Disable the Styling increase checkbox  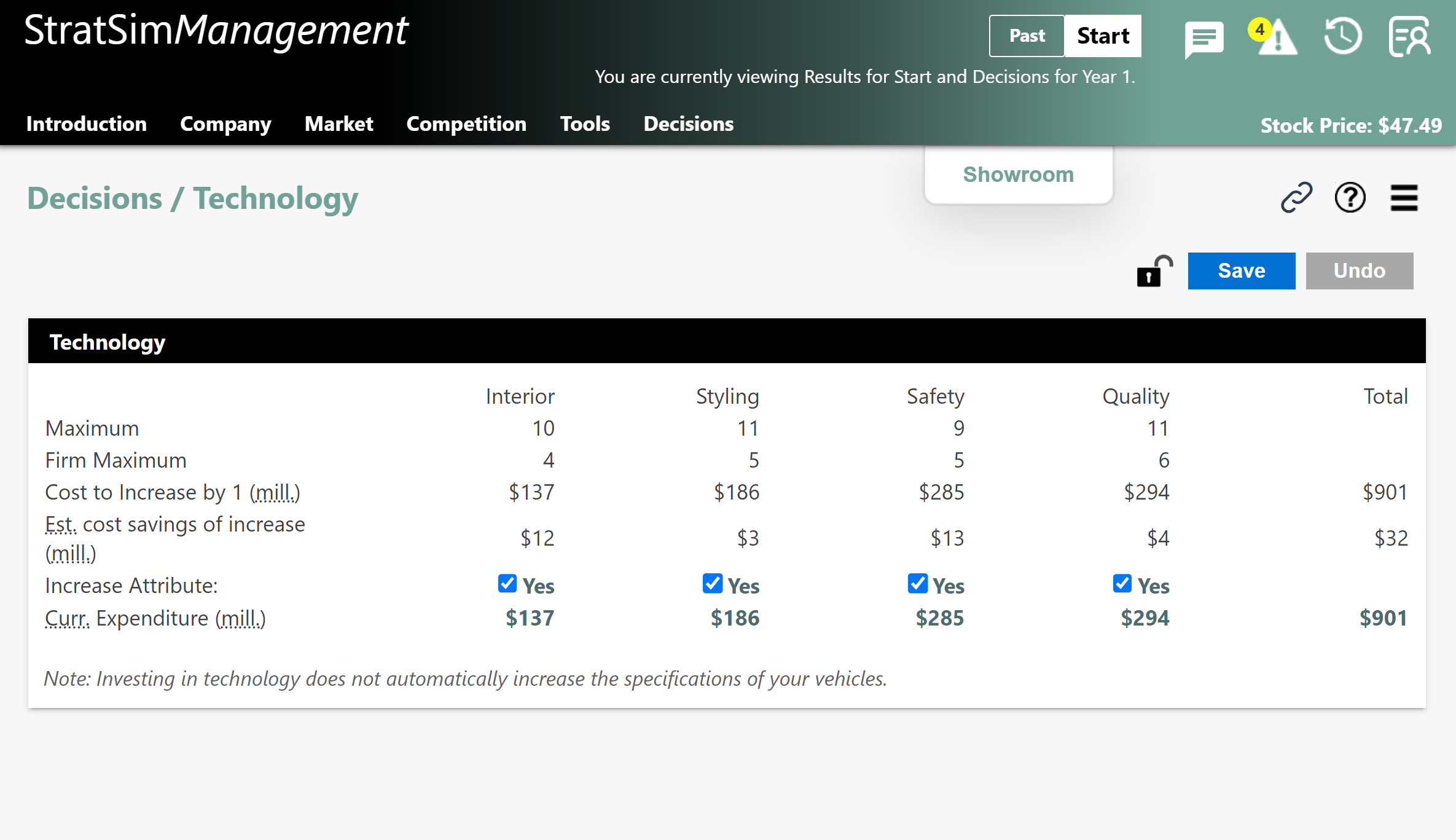pyautogui.click(x=712, y=583)
